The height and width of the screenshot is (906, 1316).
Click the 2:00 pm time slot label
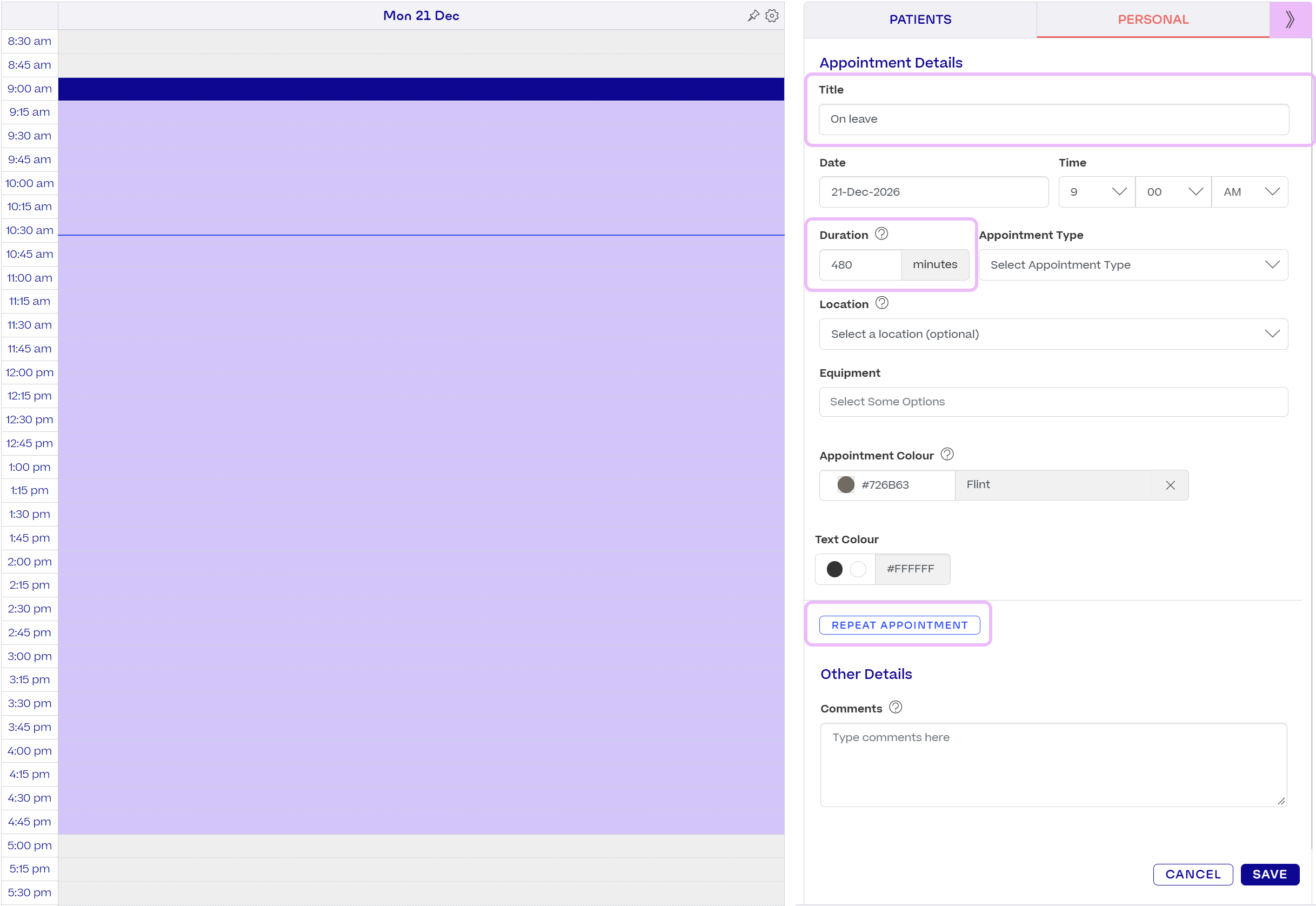(30, 562)
